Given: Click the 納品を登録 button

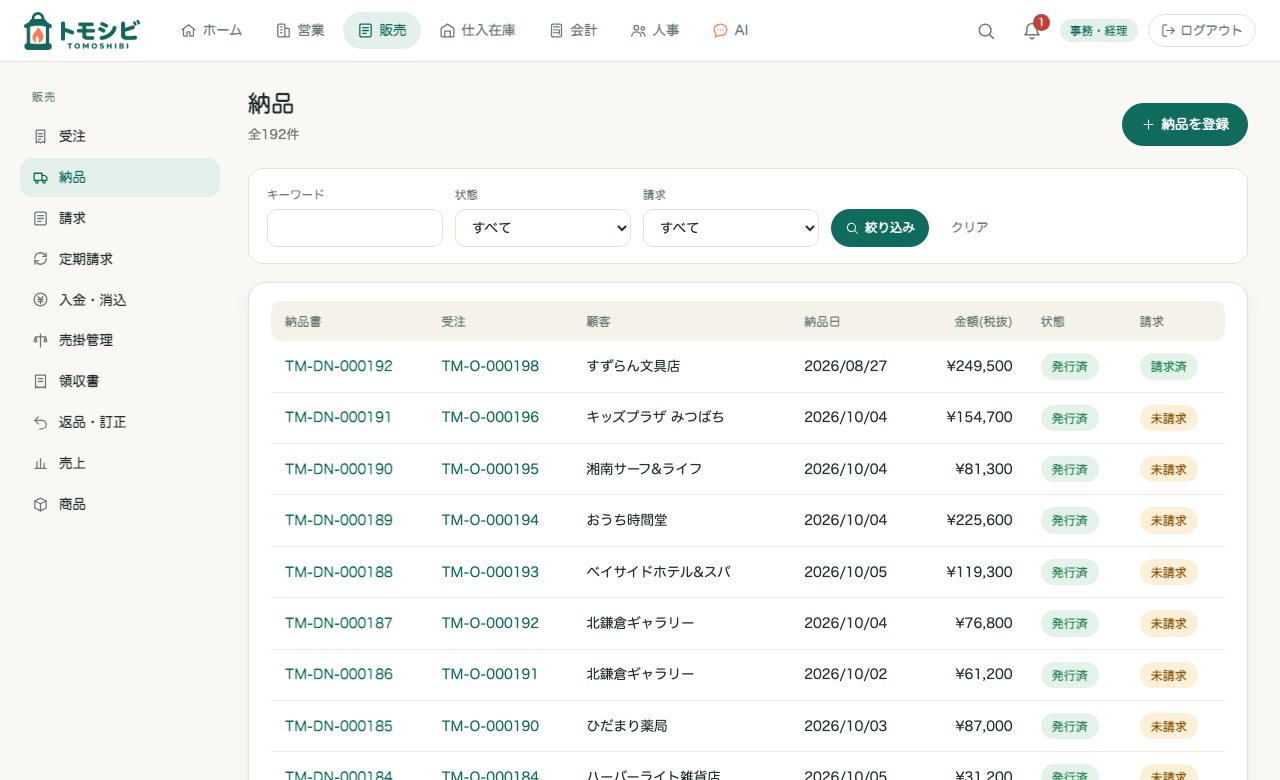Looking at the screenshot, I should point(1185,125).
